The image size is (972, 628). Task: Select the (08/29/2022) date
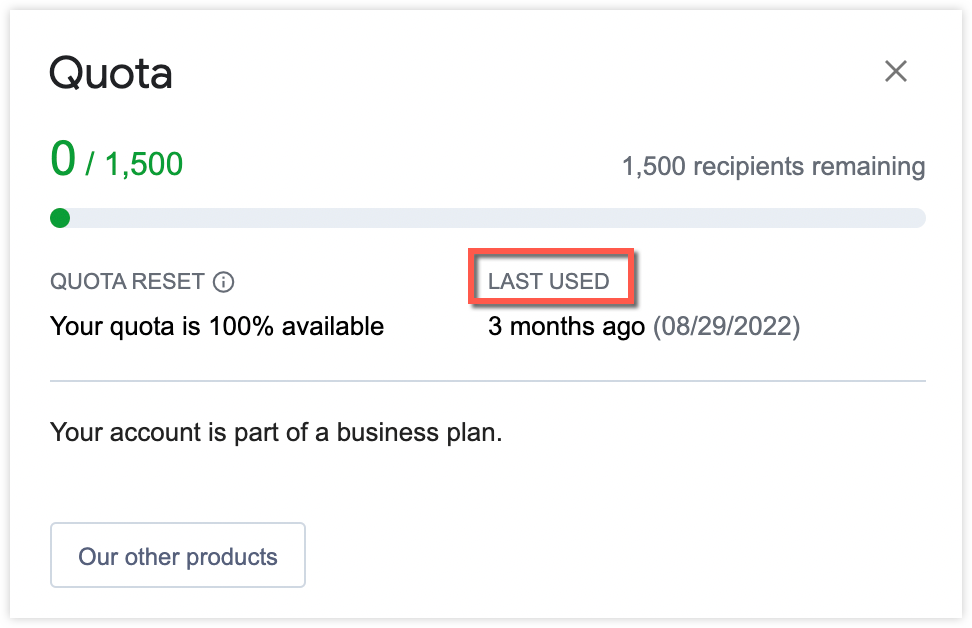click(x=727, y=326)
